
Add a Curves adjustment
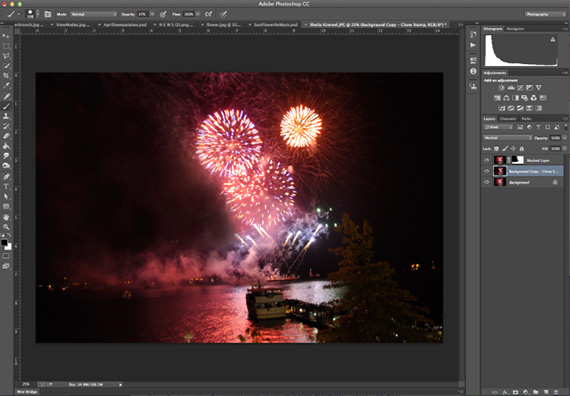(521, 88)
